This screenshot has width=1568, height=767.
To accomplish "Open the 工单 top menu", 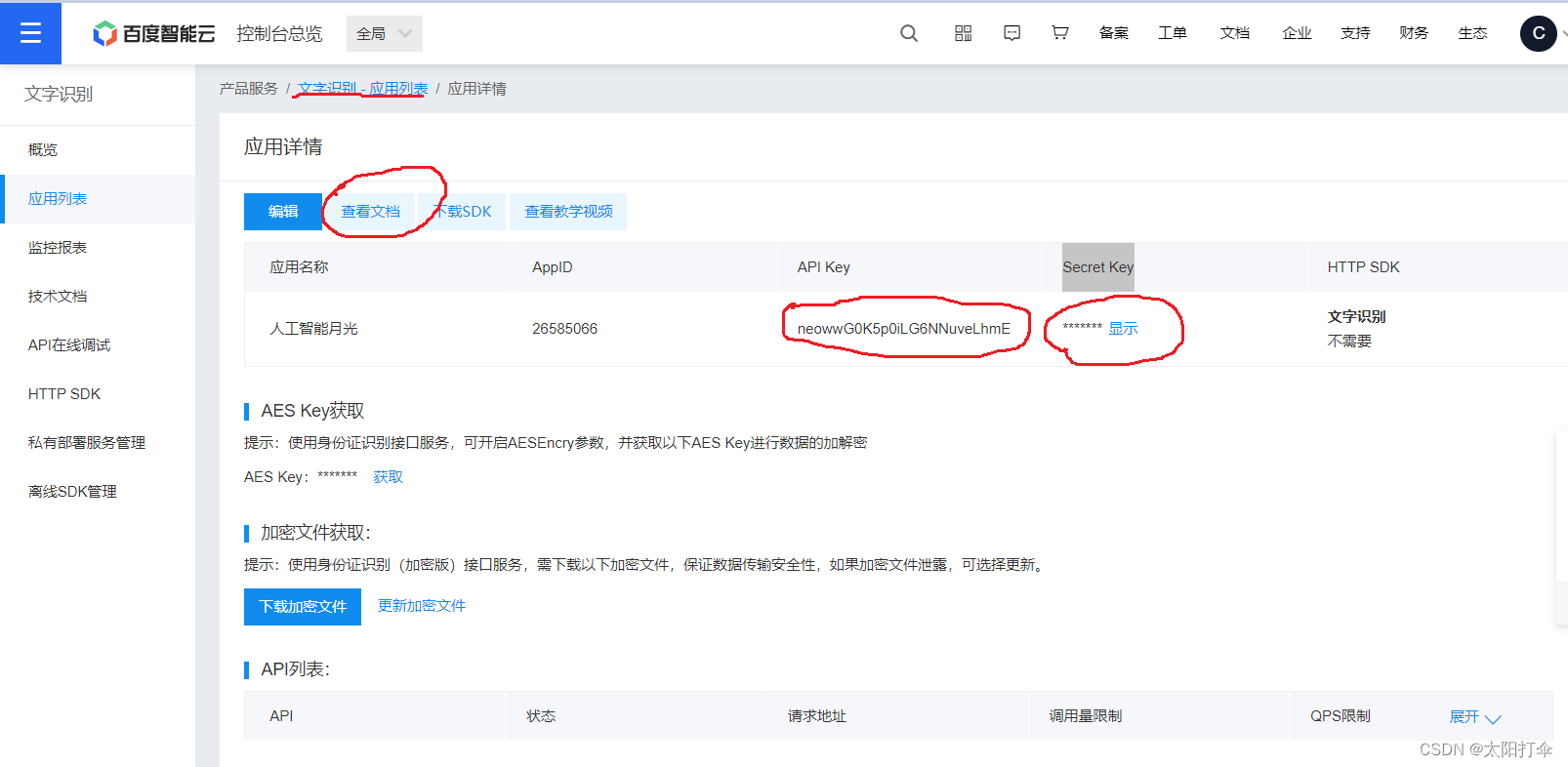I will click(x=1173, y=33).
